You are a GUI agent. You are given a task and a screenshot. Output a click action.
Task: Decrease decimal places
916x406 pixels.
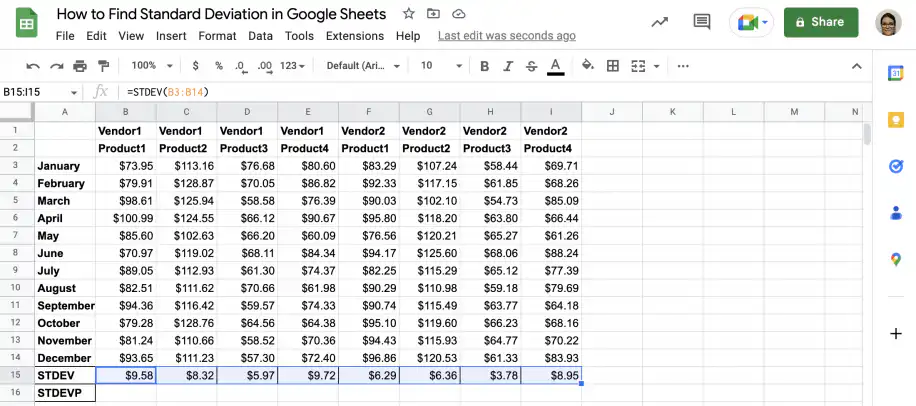point(241,67)
